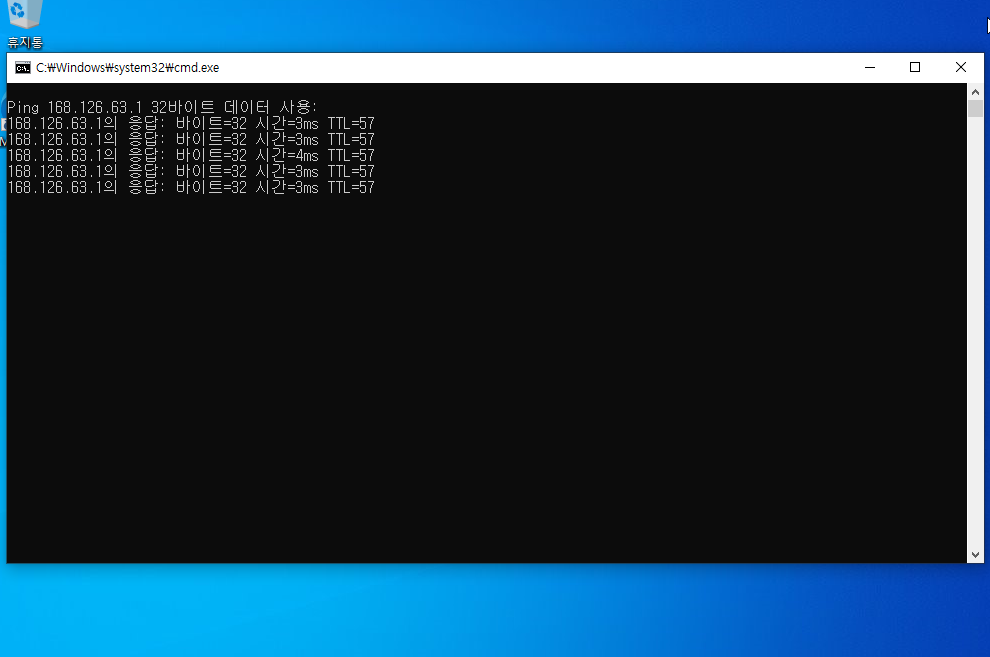Click the ping reply line showing 시간=4ms
This screenshot has height=657, width=990.
click(191, 155)
